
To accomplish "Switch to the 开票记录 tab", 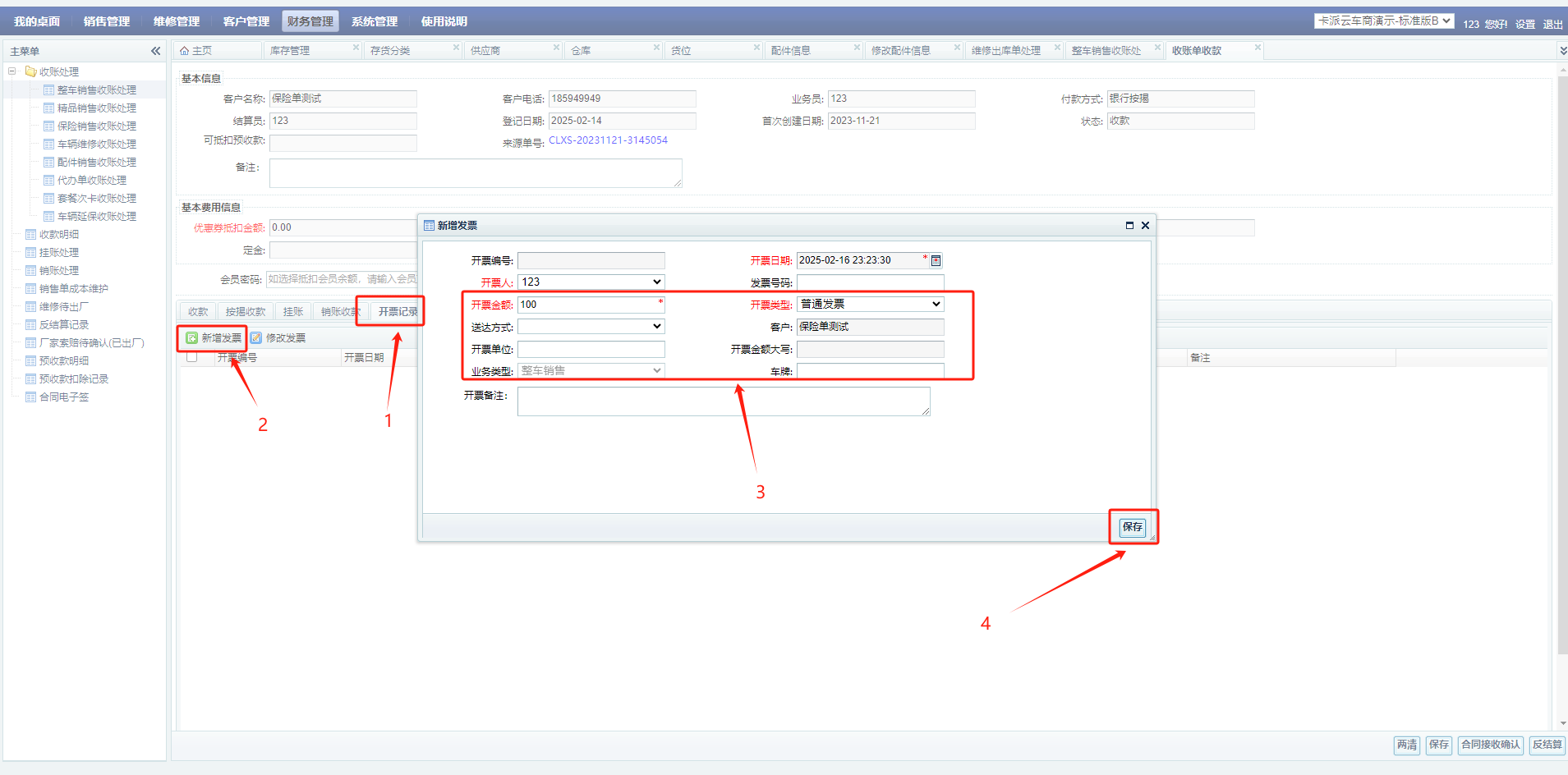I will pyautogui.click(x=398, y=311).
